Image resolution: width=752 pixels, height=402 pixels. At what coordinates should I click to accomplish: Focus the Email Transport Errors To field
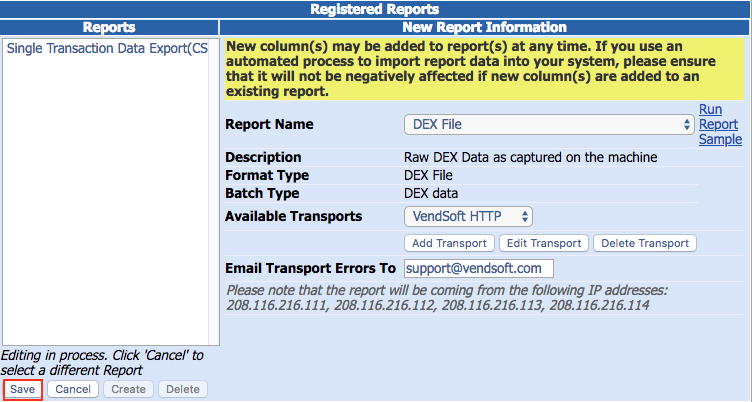click(479, 269)
